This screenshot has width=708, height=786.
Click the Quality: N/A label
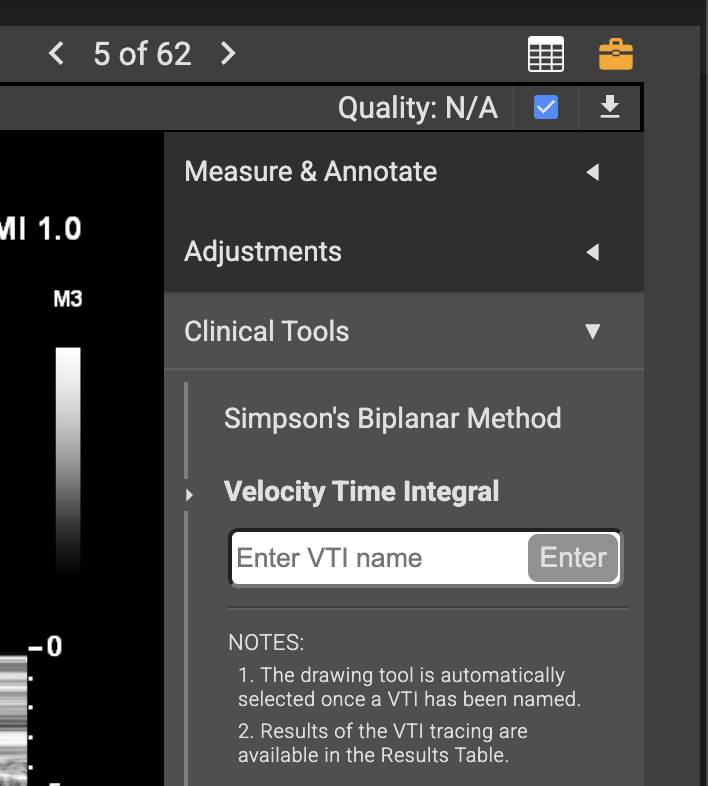[418, 108]
